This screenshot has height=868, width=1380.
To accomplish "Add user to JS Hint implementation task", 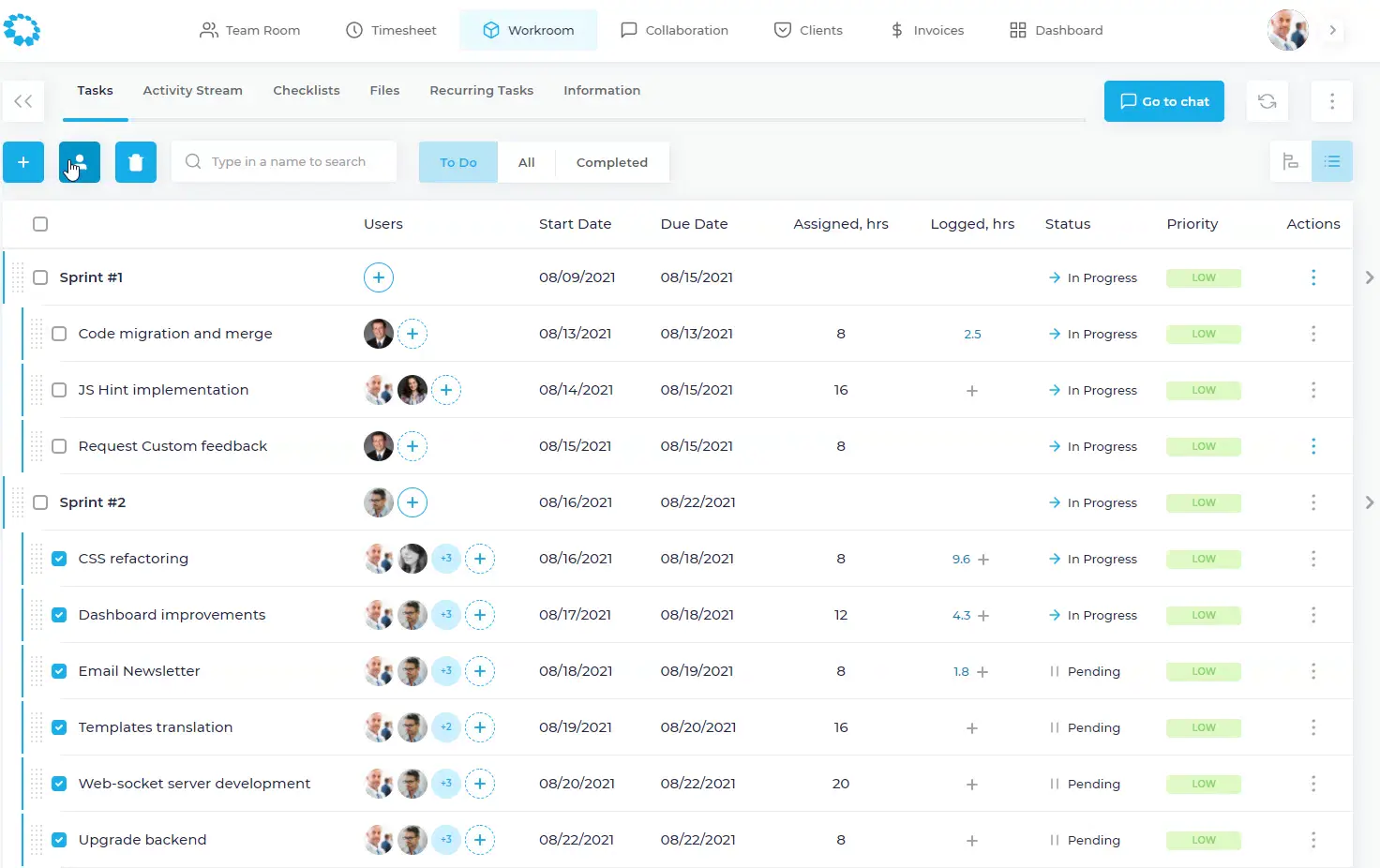I will point(446,390).
